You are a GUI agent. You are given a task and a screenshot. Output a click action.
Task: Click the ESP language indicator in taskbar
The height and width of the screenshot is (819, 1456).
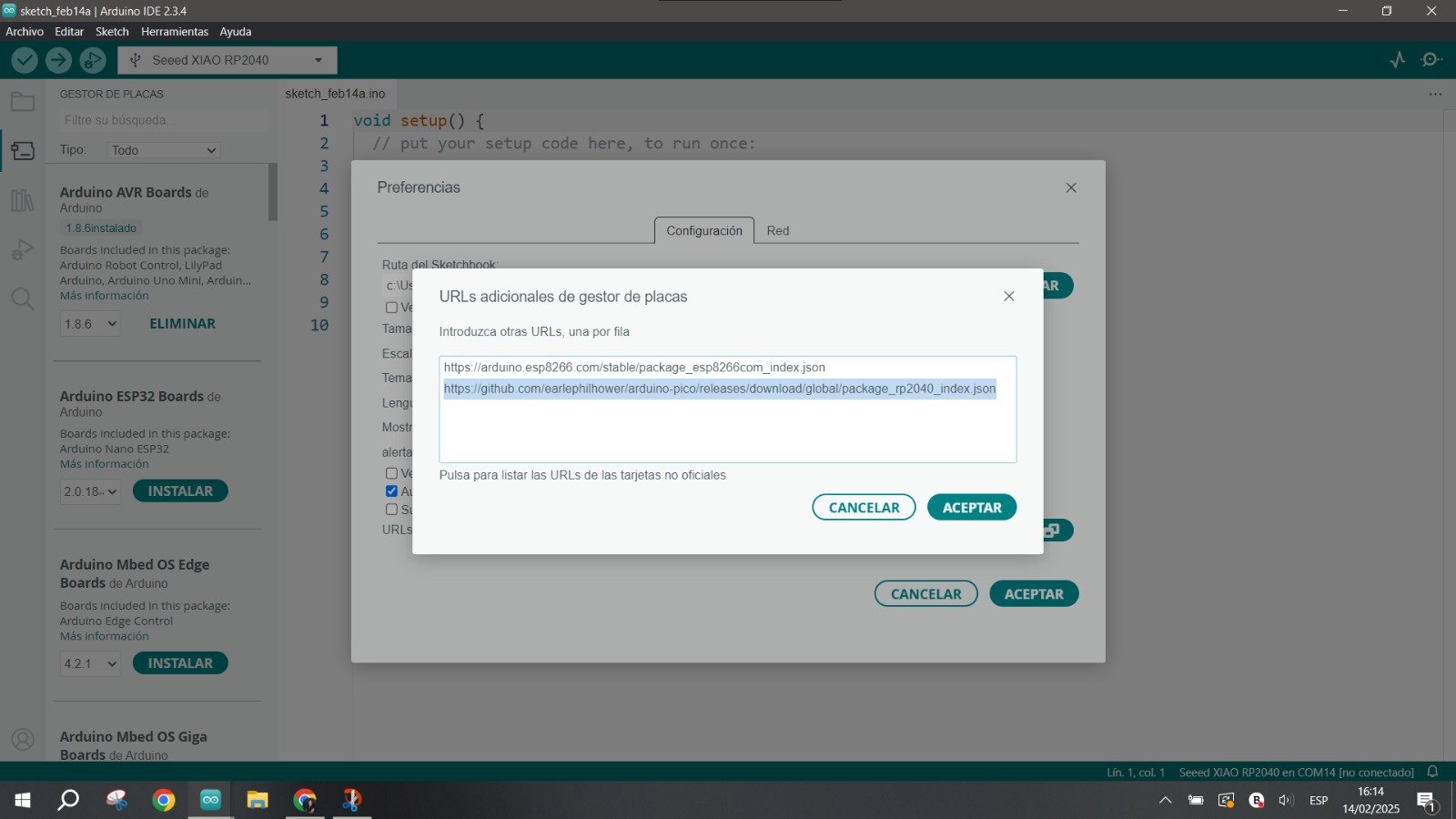pyautogui.click(x=1319, y=801)
